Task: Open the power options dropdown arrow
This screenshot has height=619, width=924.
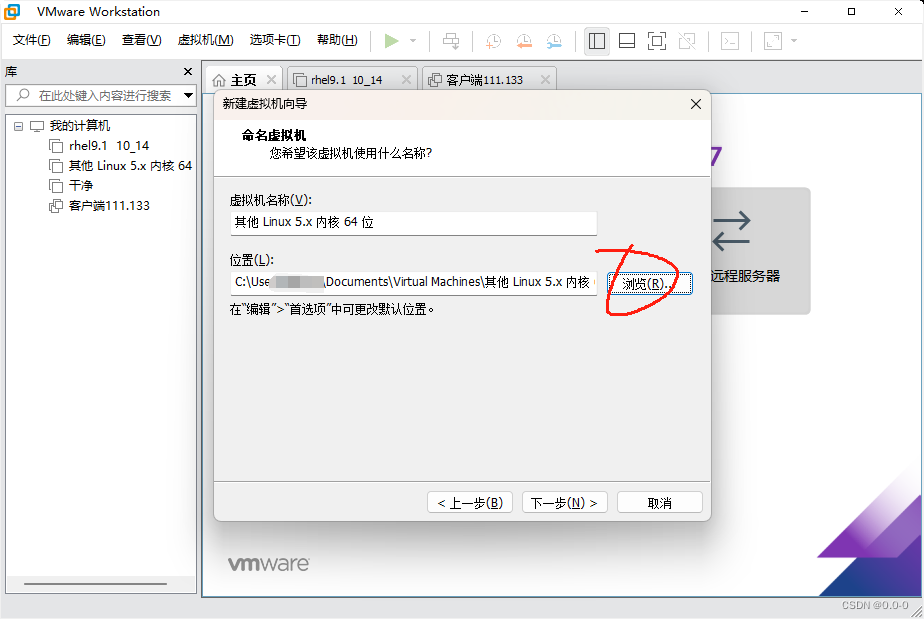Action: (x=413, y=41)
